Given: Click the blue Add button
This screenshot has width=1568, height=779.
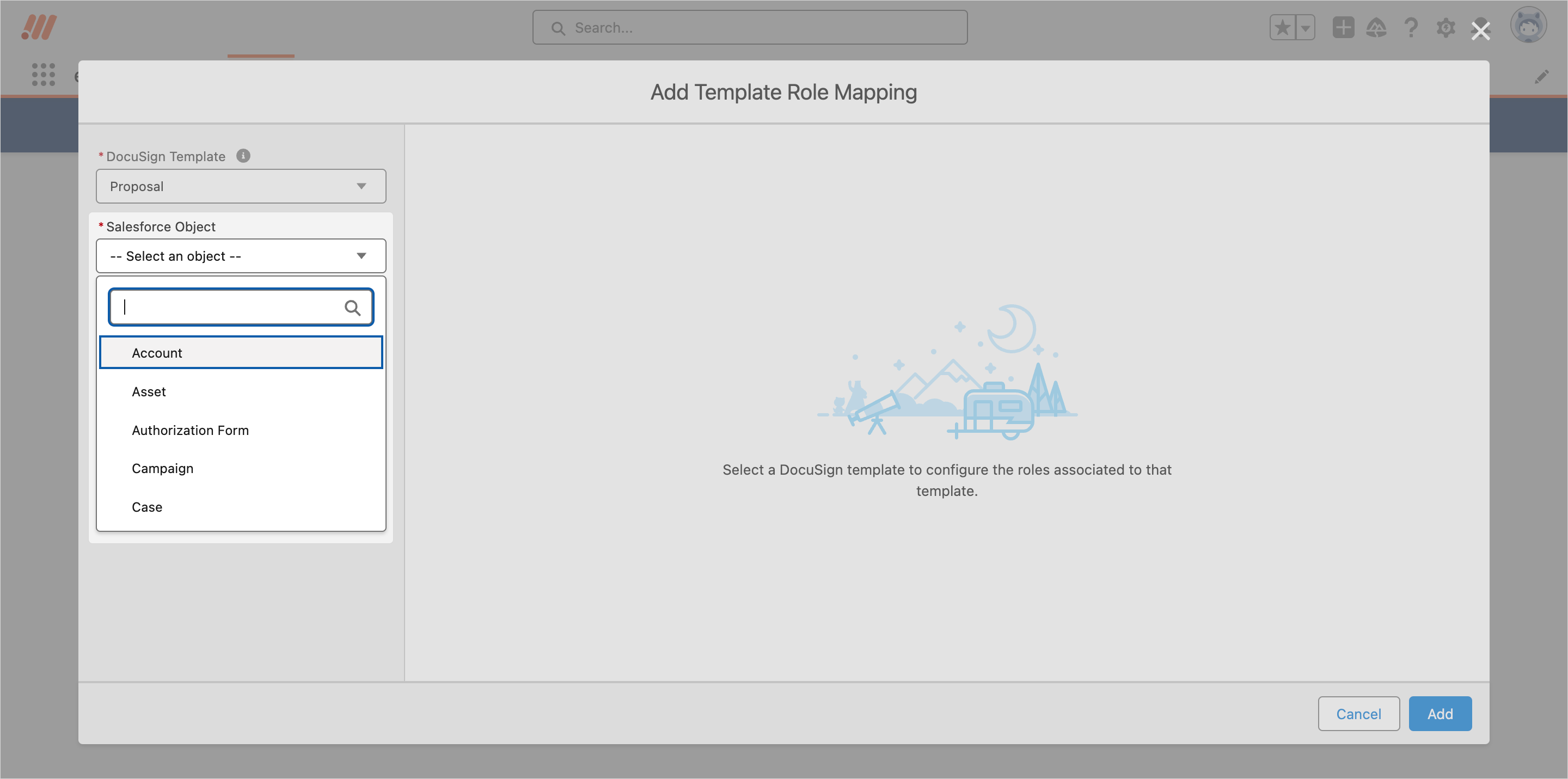Looking at the screenshot, I should (x=1440, y=714).
